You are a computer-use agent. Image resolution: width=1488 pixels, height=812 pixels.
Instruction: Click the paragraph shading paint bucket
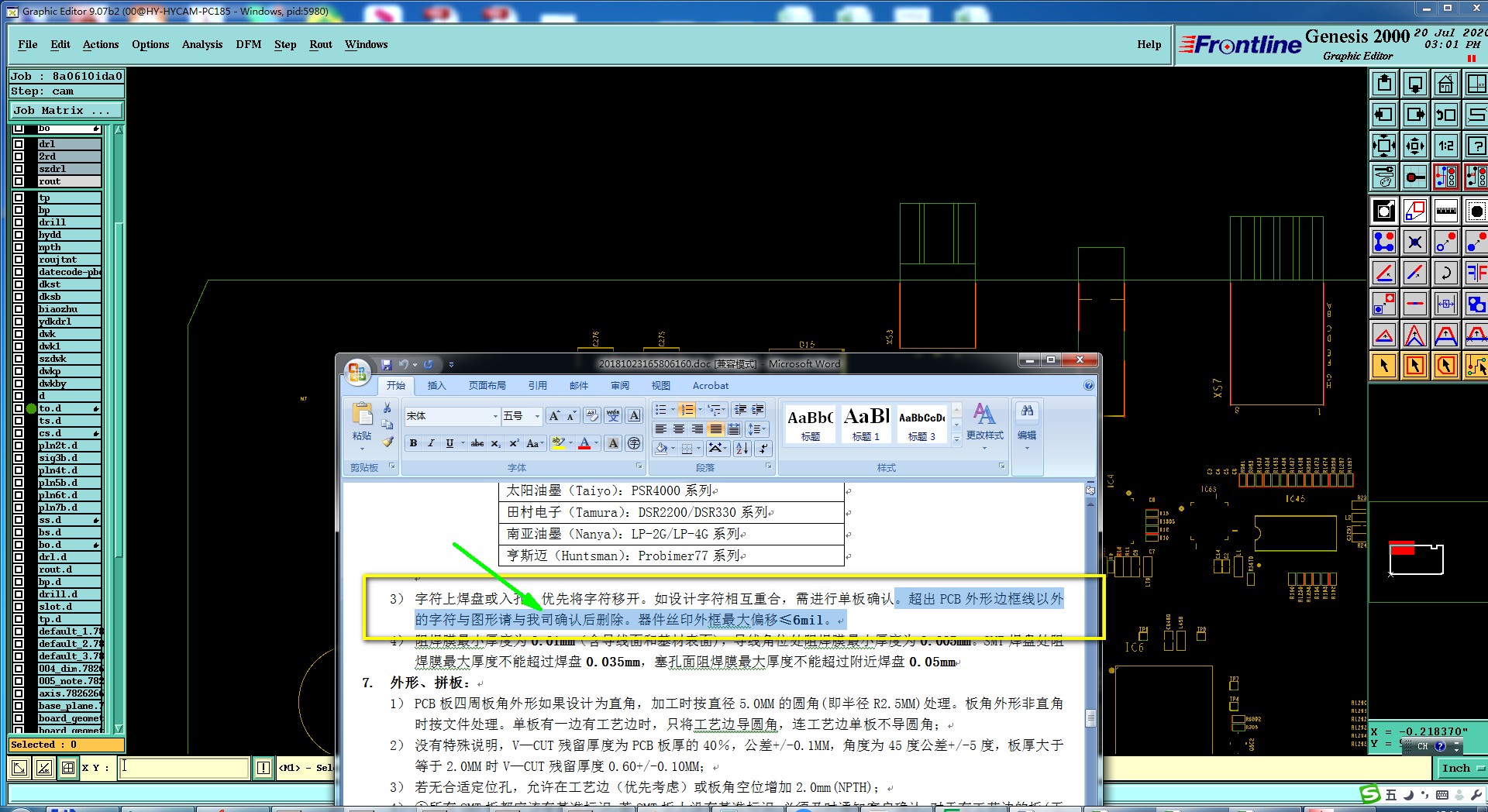pos(661,448)
